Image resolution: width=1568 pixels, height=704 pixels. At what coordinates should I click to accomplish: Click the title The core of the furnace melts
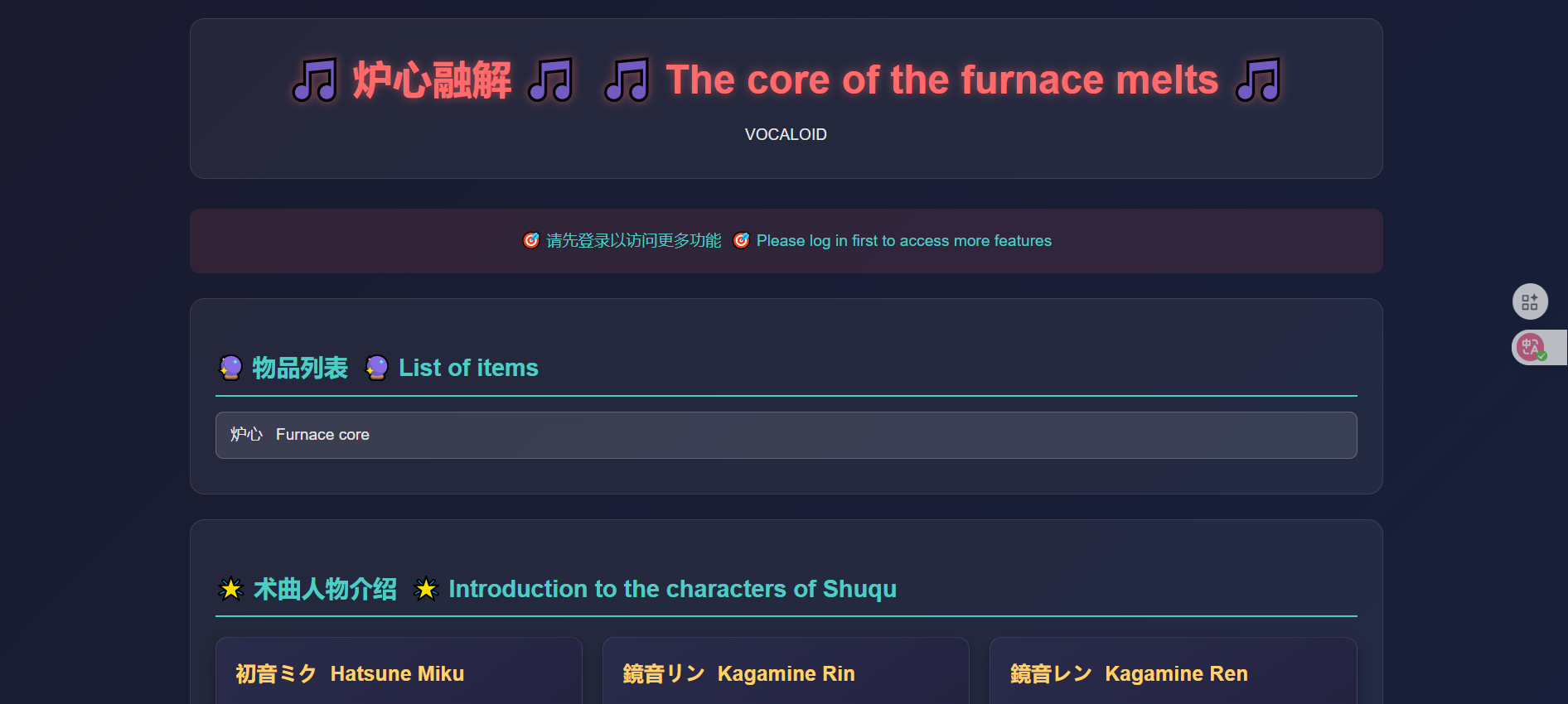pos(941,80)
